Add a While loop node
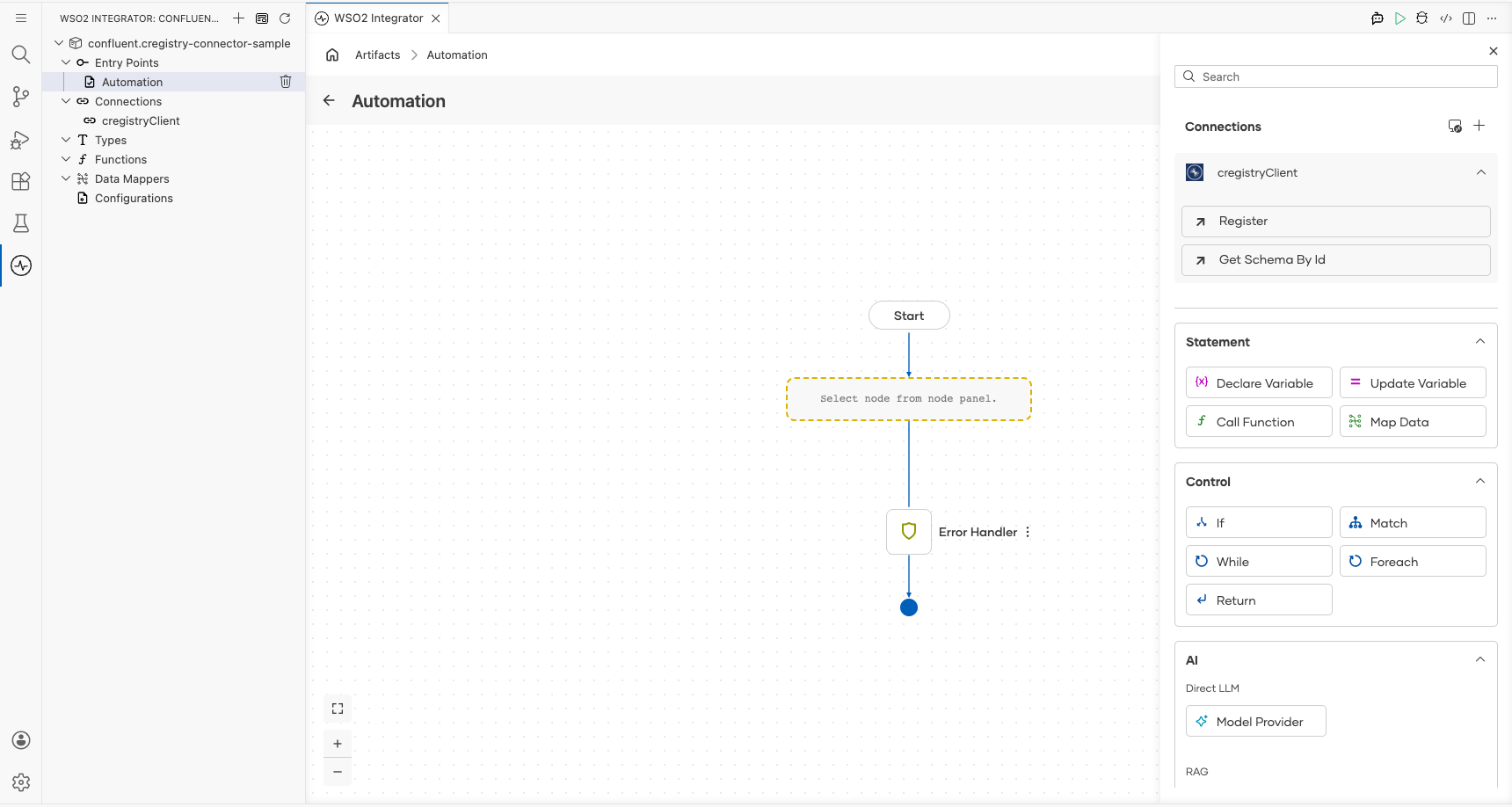Screen dimensions: 1512x807 point(1259,561)
